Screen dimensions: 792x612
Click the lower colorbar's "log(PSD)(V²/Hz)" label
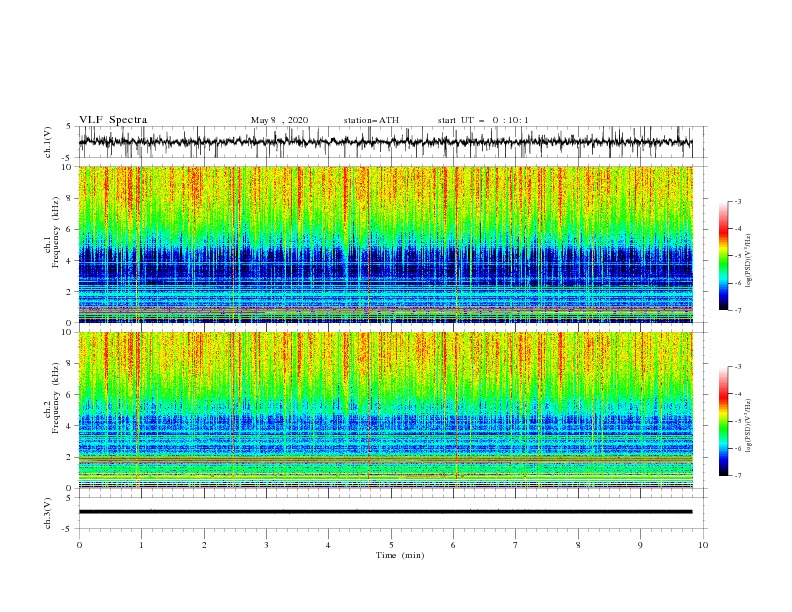pos(748,426)
